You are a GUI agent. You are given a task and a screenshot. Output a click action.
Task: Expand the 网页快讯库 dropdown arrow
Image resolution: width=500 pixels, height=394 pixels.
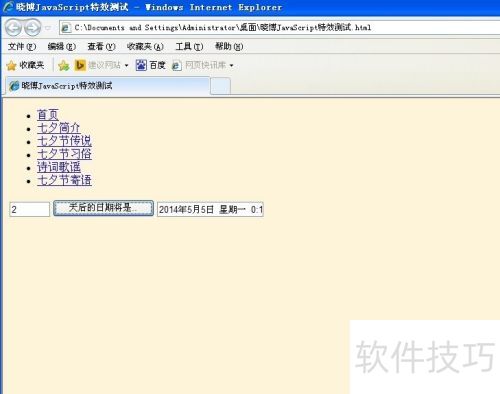[231, 65]
